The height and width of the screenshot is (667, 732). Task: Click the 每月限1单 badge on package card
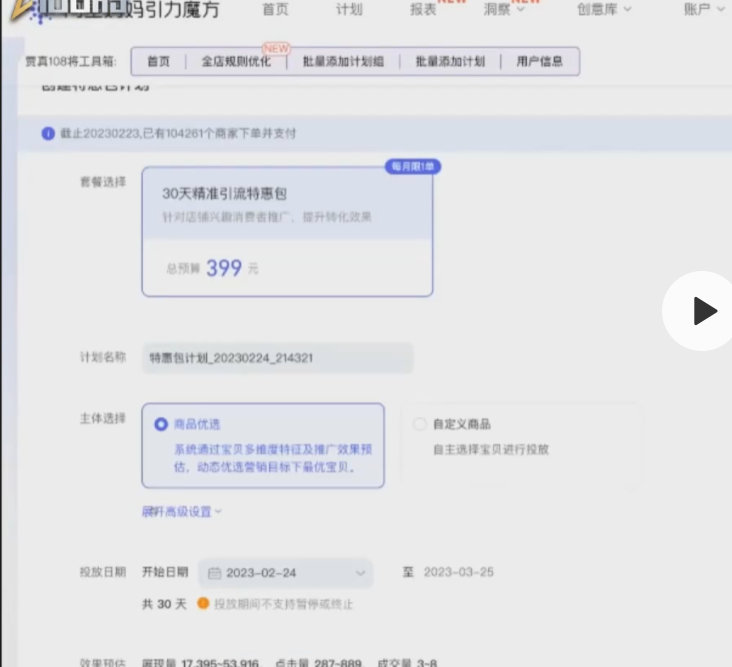pos(413,166)
